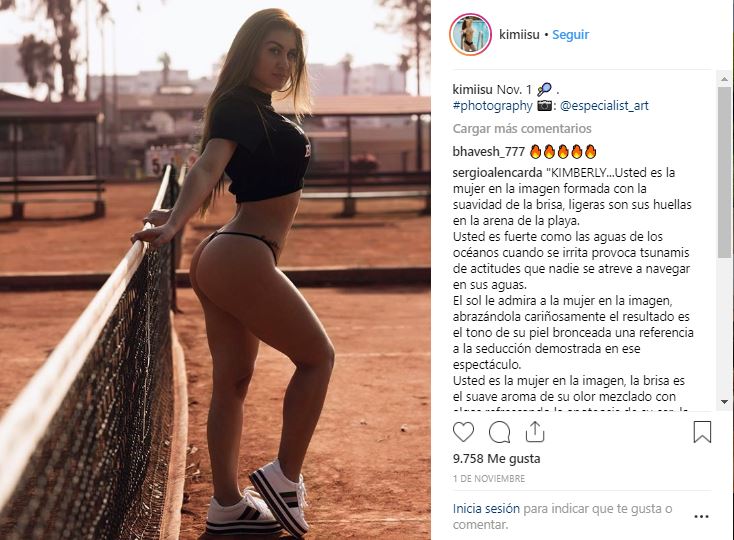734x540 pixels.
Task: Load more comments via Cargar más comentarios
Action: pos(522,129)
